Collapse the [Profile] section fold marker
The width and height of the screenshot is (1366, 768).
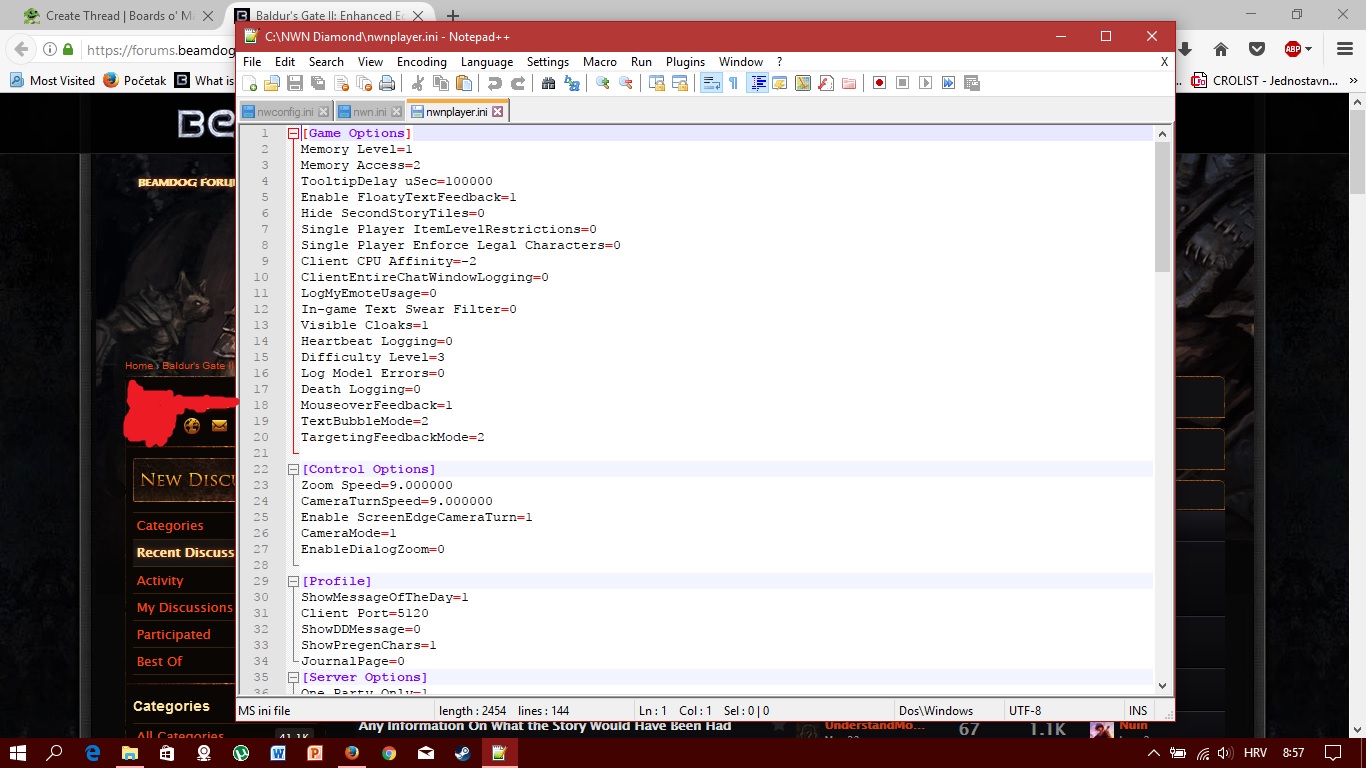[293, 581]
